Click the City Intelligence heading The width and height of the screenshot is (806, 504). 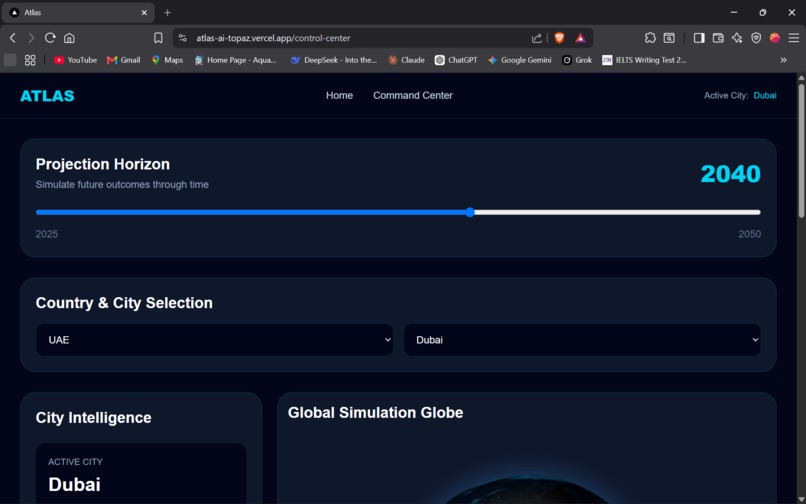coord(94,418)
